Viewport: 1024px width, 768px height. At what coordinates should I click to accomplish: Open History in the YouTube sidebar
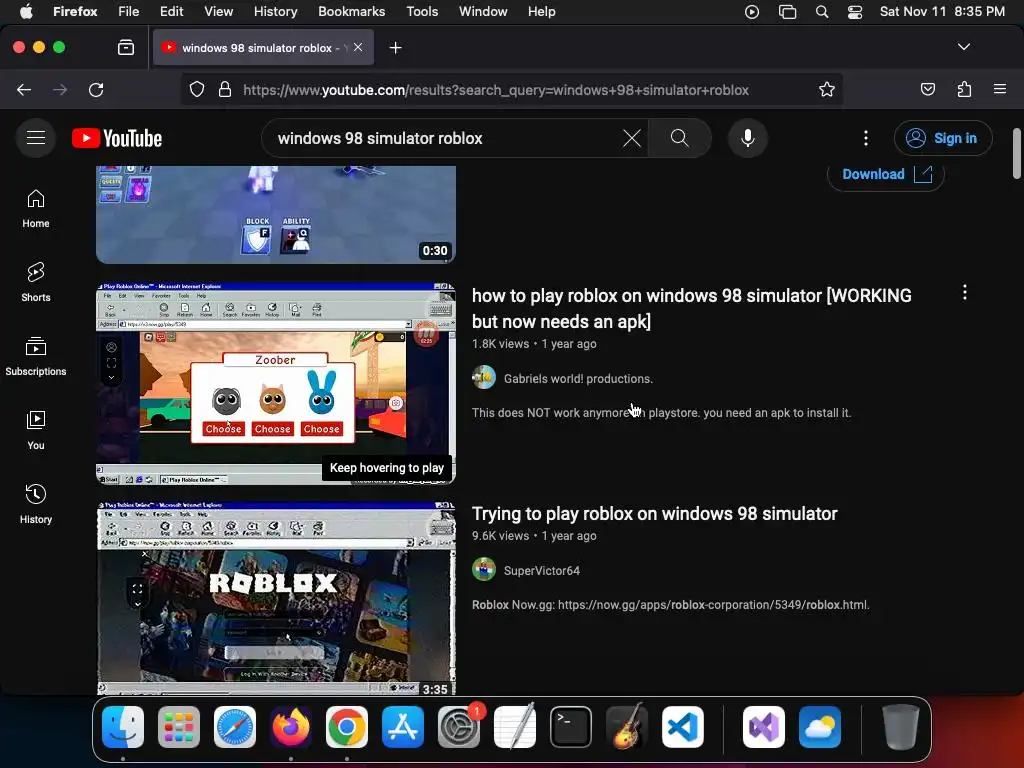[36, 504]
